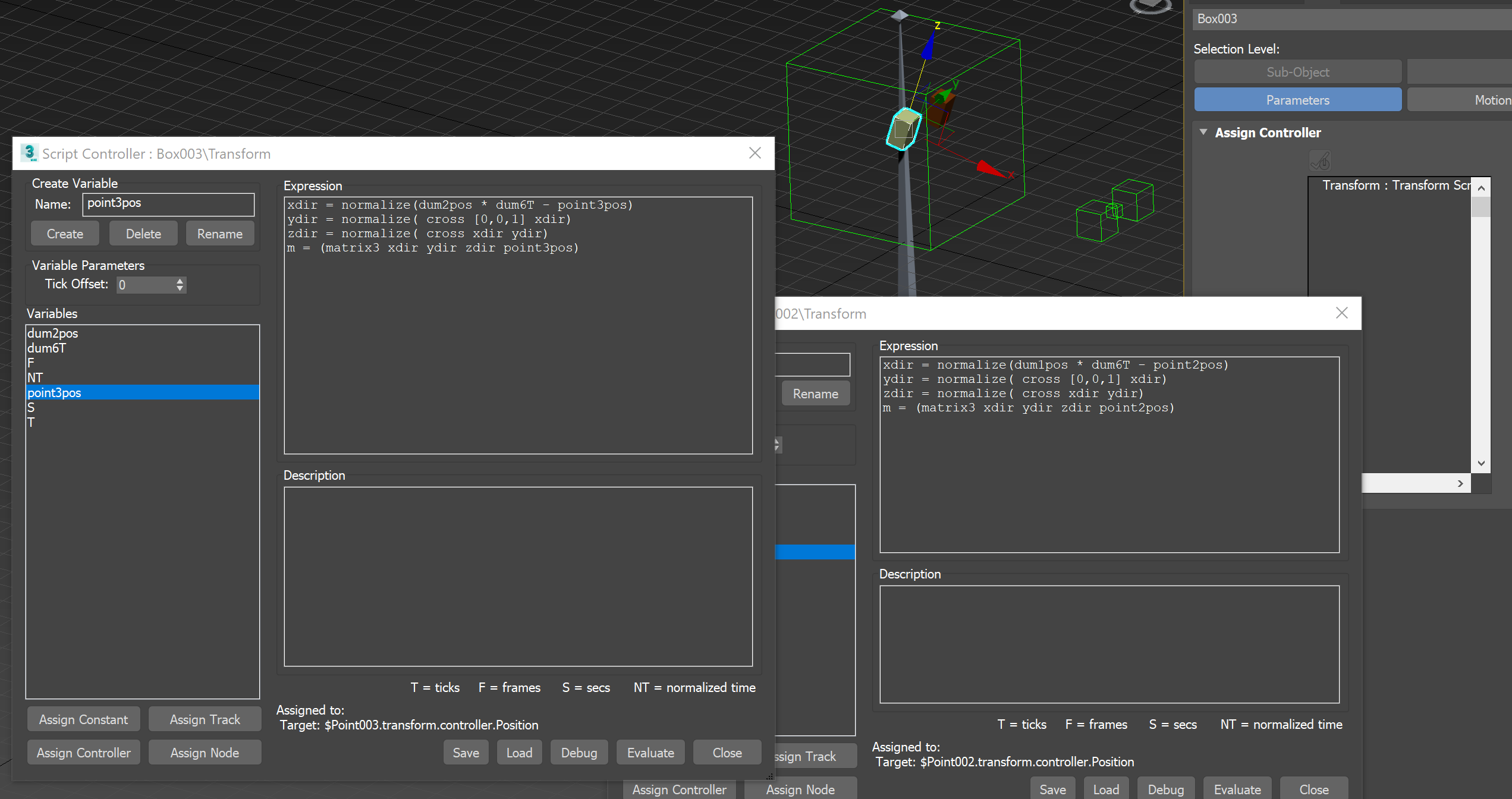
Task: Switch to the Motion panel
Action: tap(1494, 99)
